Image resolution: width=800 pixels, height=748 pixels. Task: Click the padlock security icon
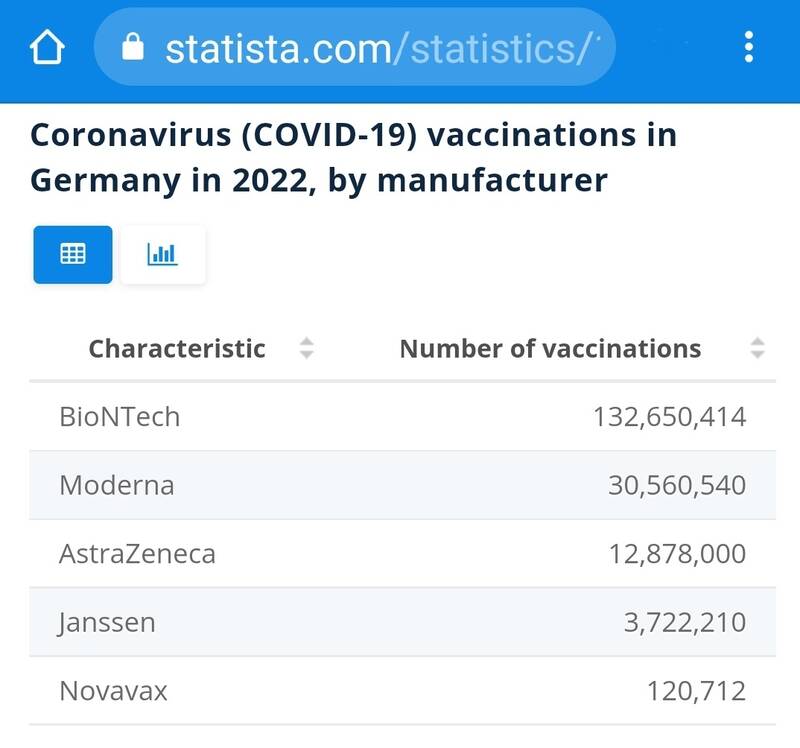pyautogui.click(x=133, y=48)
